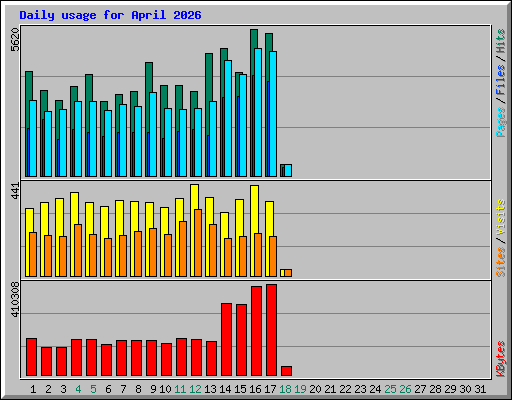This screenshot has width=512, height=400.
Task: Click day 4 on the date axis
Action: tap(78, 389)
